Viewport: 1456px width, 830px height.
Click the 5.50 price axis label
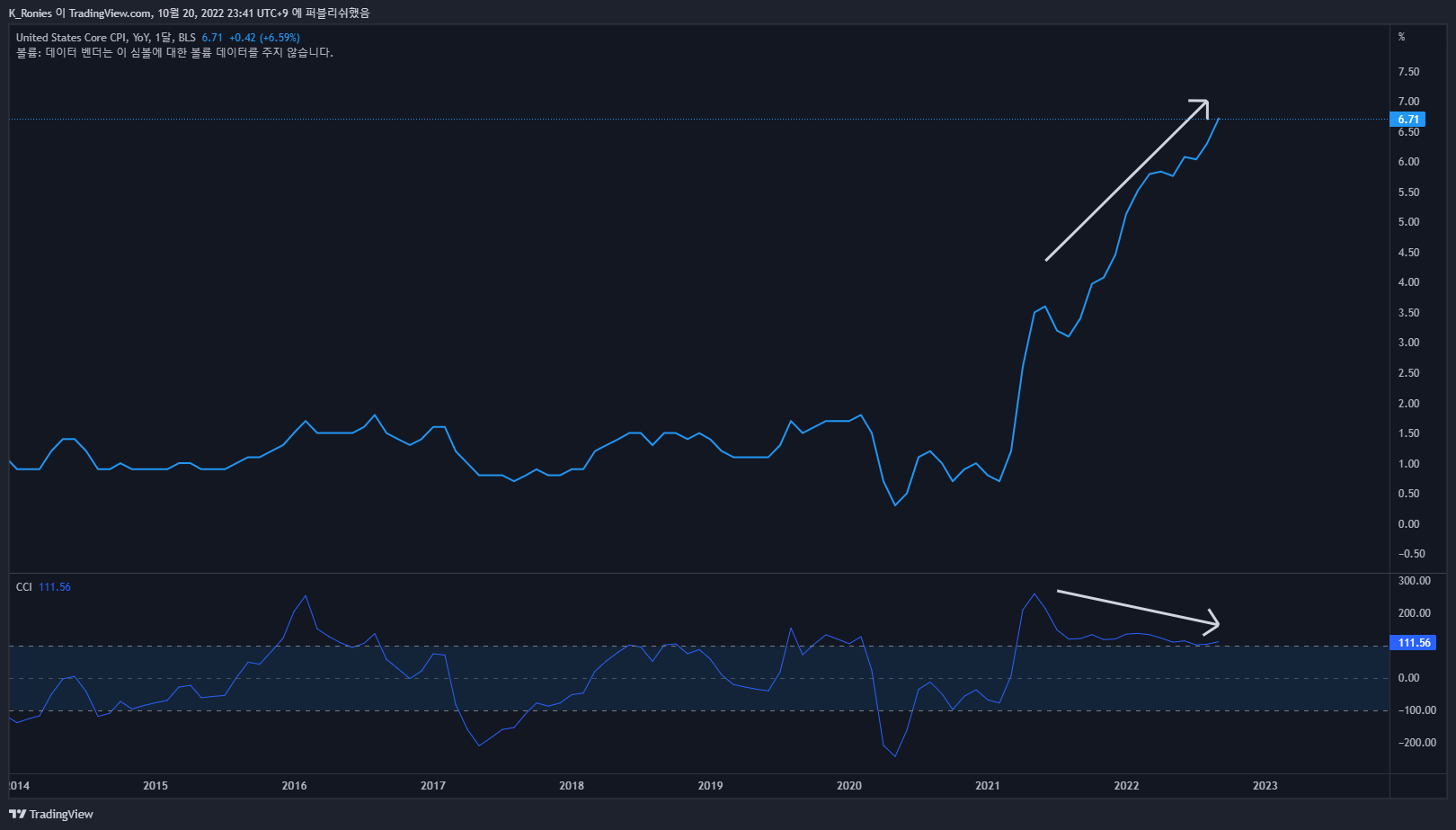(1408, 192)
